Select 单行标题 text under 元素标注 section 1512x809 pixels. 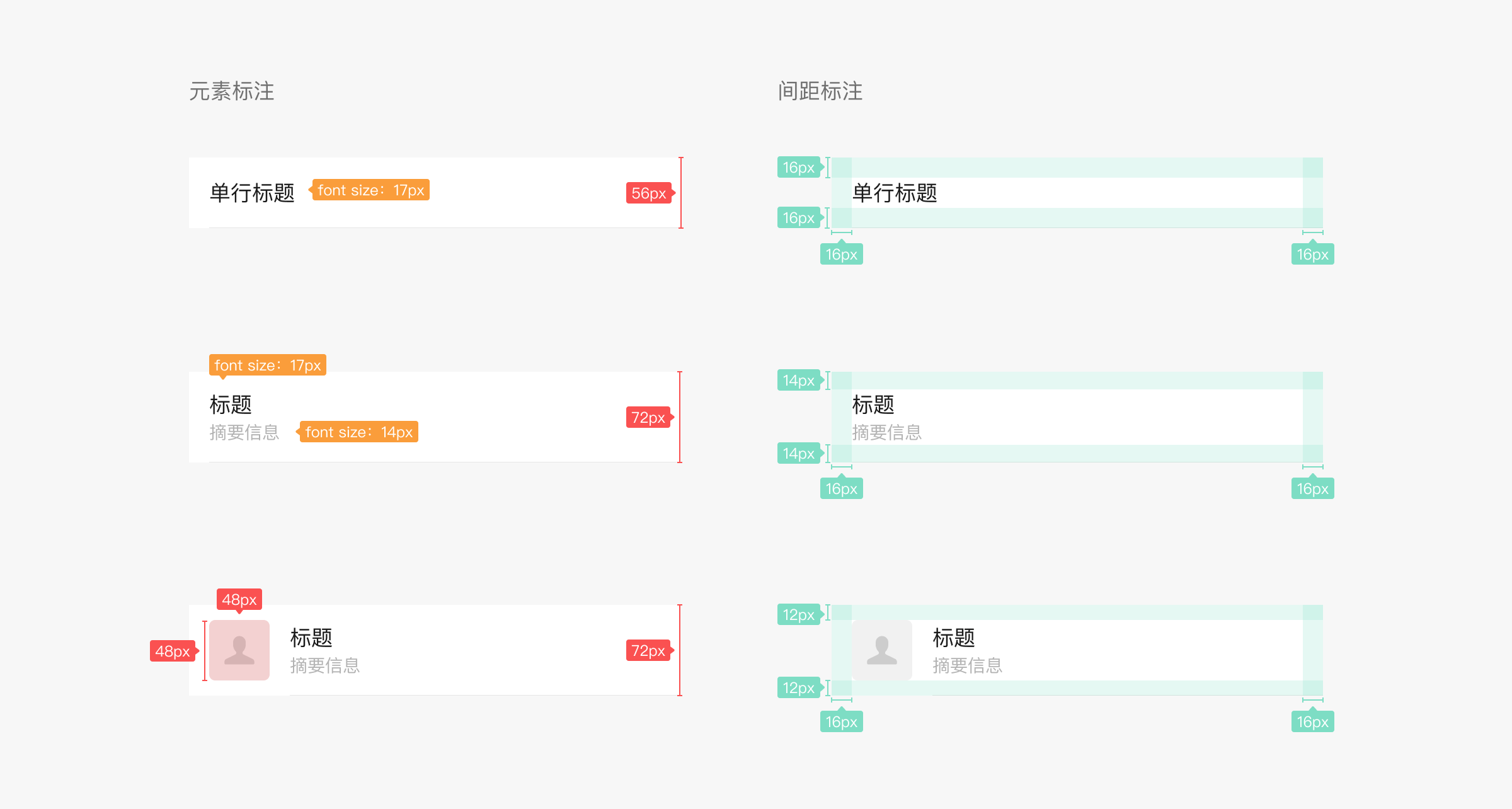click(x=252, y=193)
